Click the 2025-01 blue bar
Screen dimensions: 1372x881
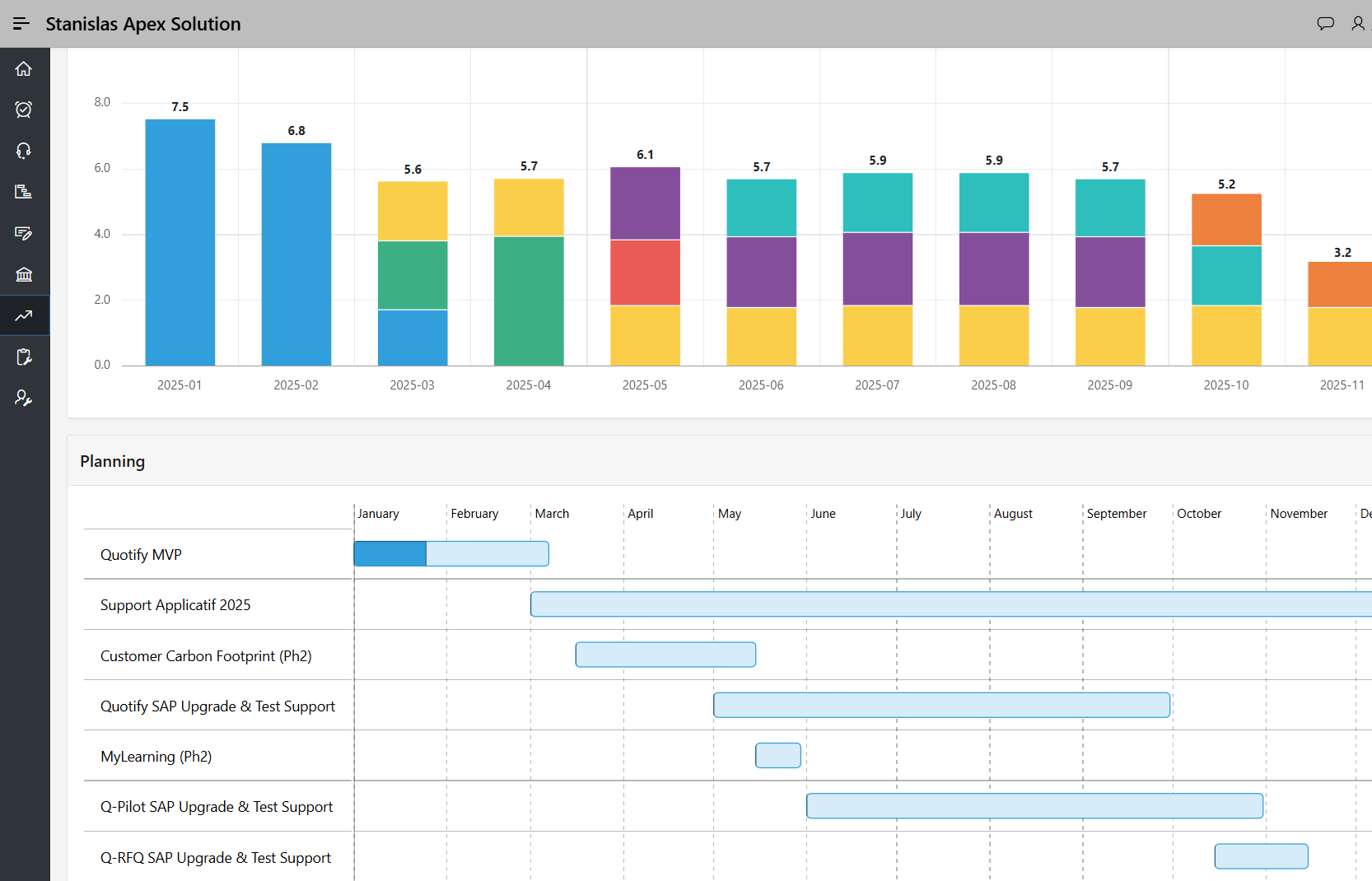180,242
